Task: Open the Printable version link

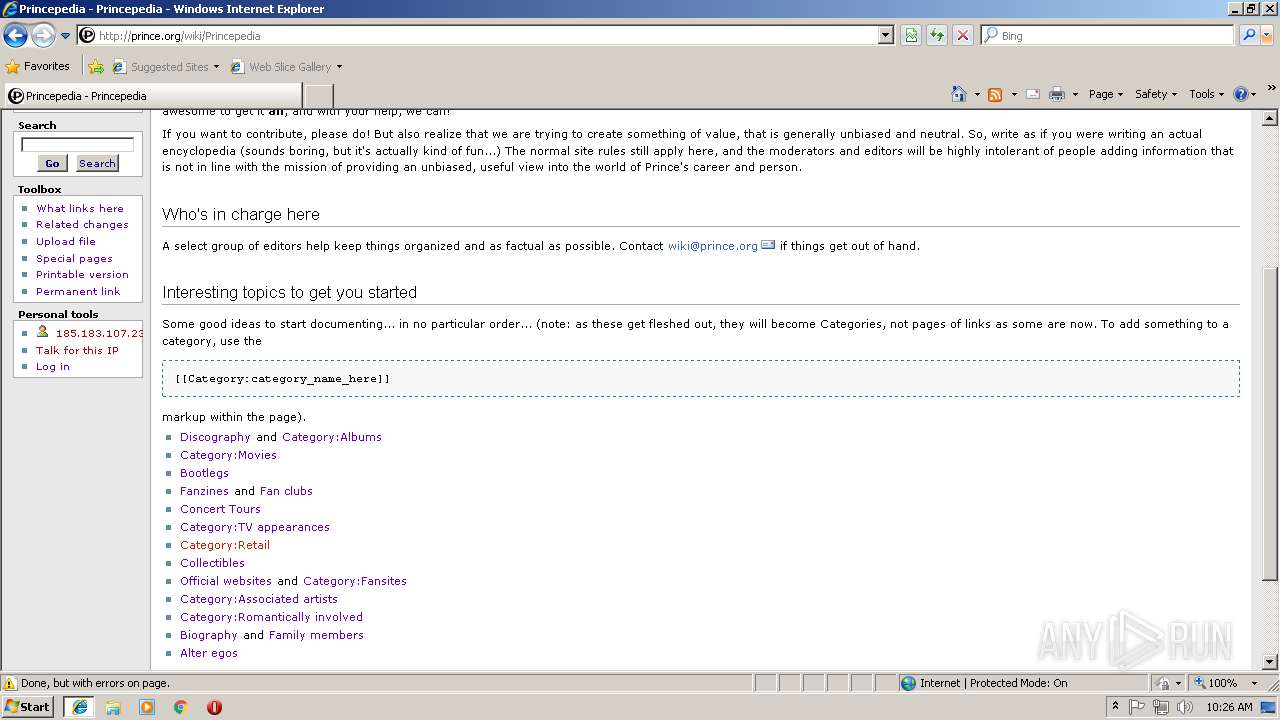Action: point(82,274)
